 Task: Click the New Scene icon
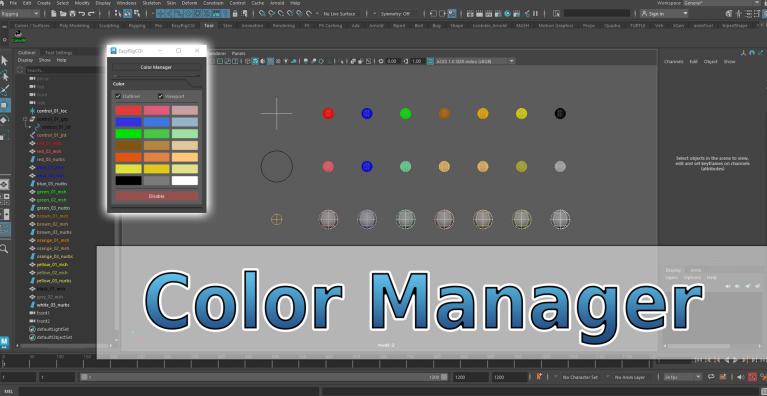(x=54, y=14)
